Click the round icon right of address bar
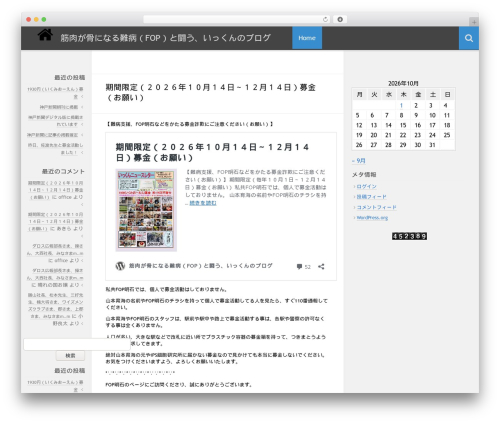The image size is (500, 423). click(340, 19)
